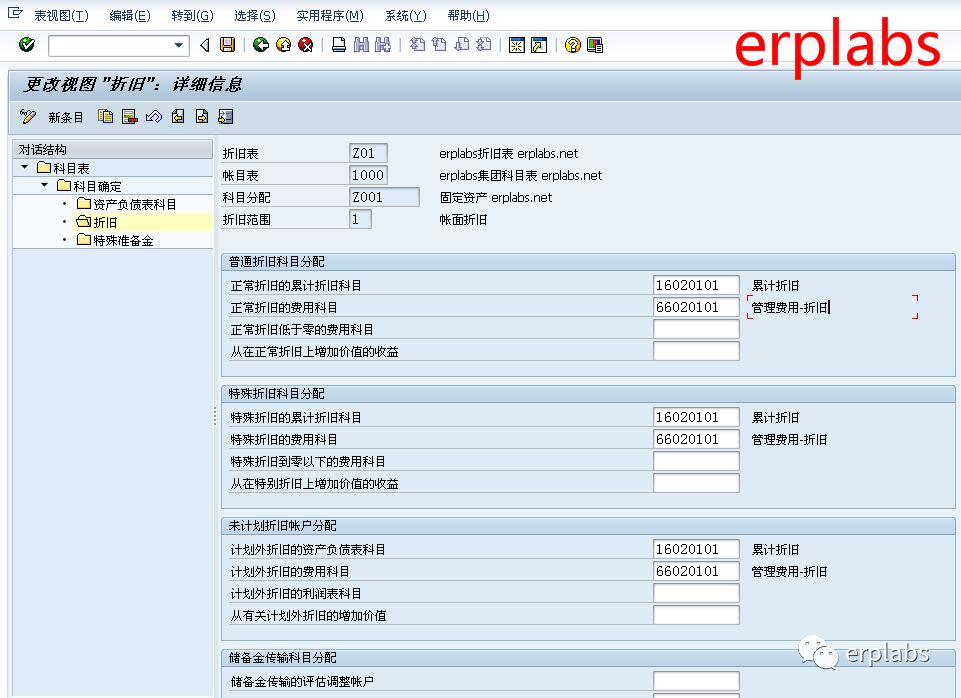Open the 帮助(H) menu

(x=469, y=15)
